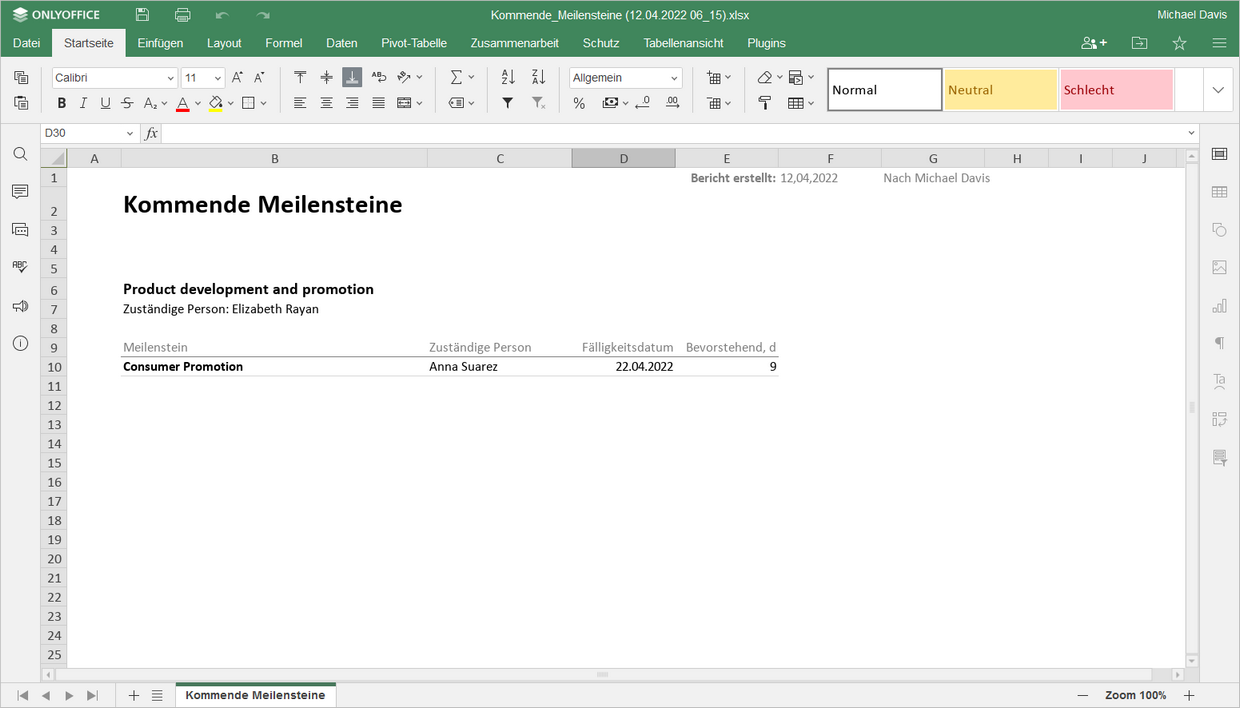Undo the last action
The image size is (1240, 708).
click(x=222, y=15)
